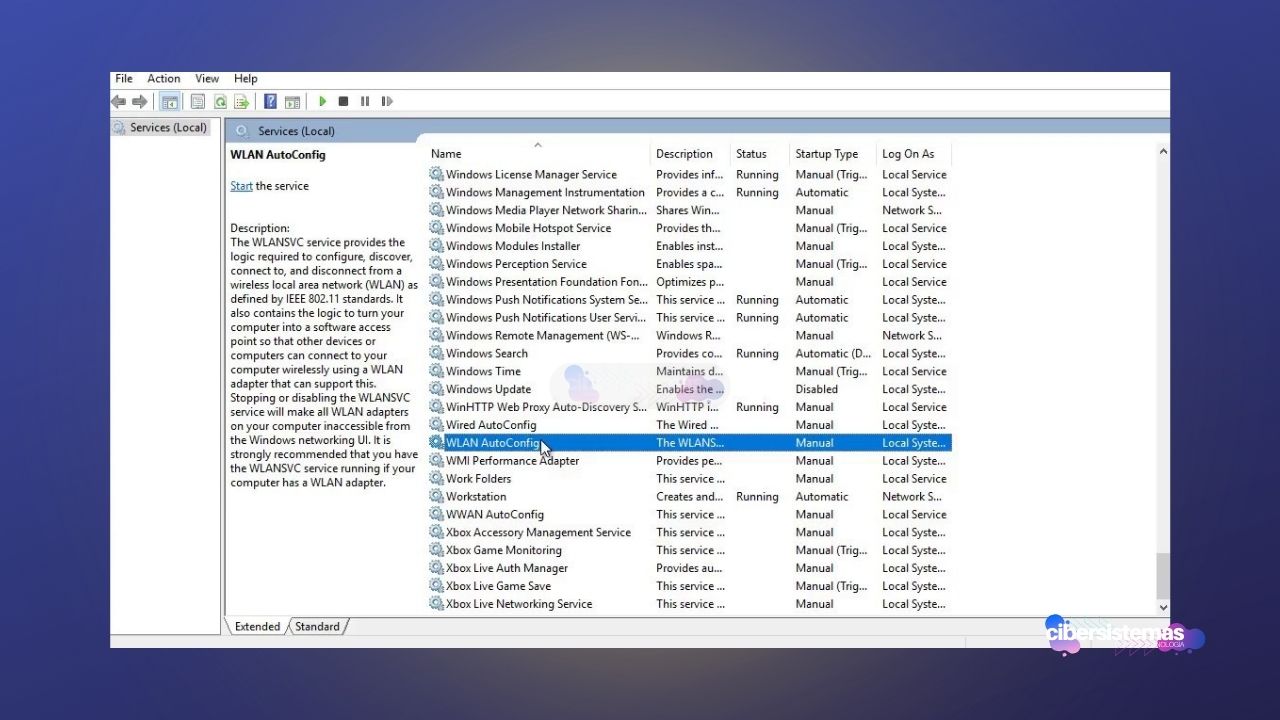
Task: Select Windows Push Notifications User Service
Action: [689, 318]
